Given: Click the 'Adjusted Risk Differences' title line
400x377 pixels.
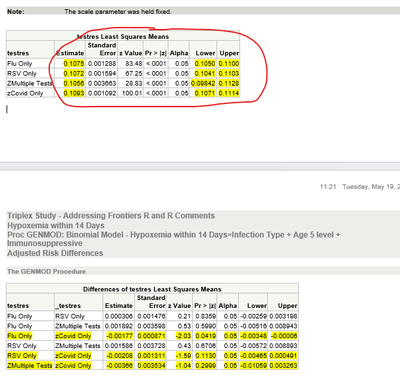Looking at the screenshot, I should tap(55, 253).
